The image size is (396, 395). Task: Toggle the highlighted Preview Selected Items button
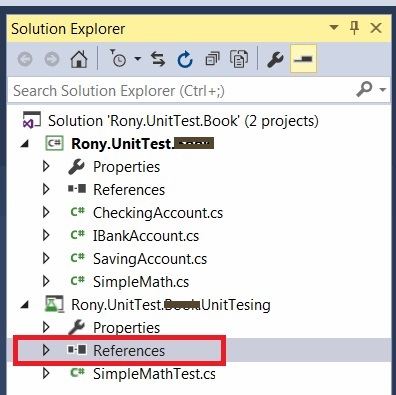303,59
